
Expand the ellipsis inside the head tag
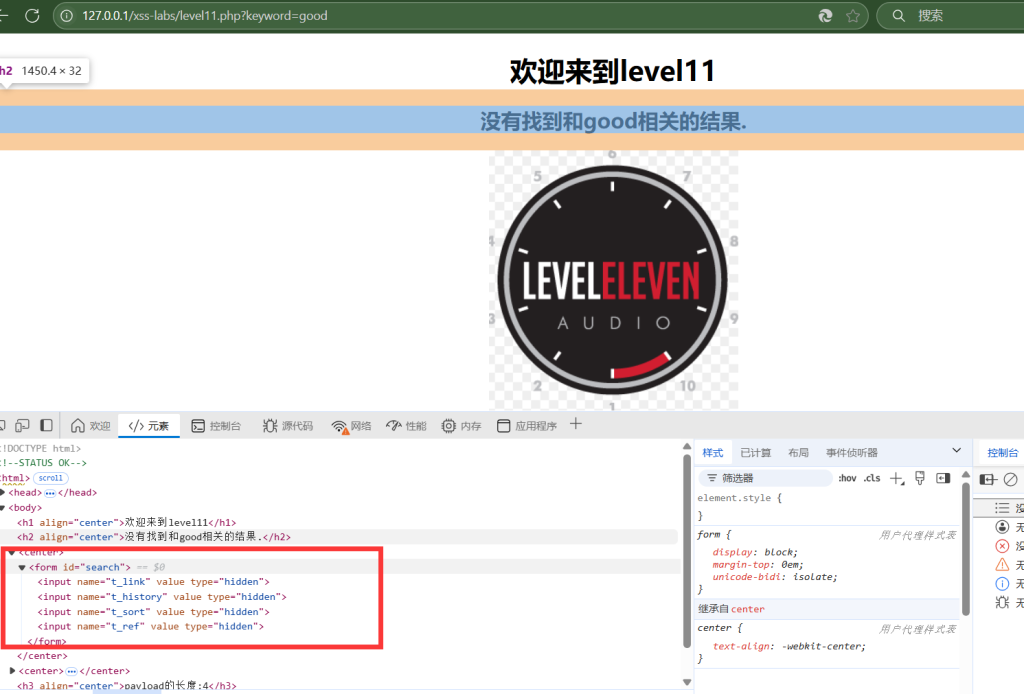50,493
